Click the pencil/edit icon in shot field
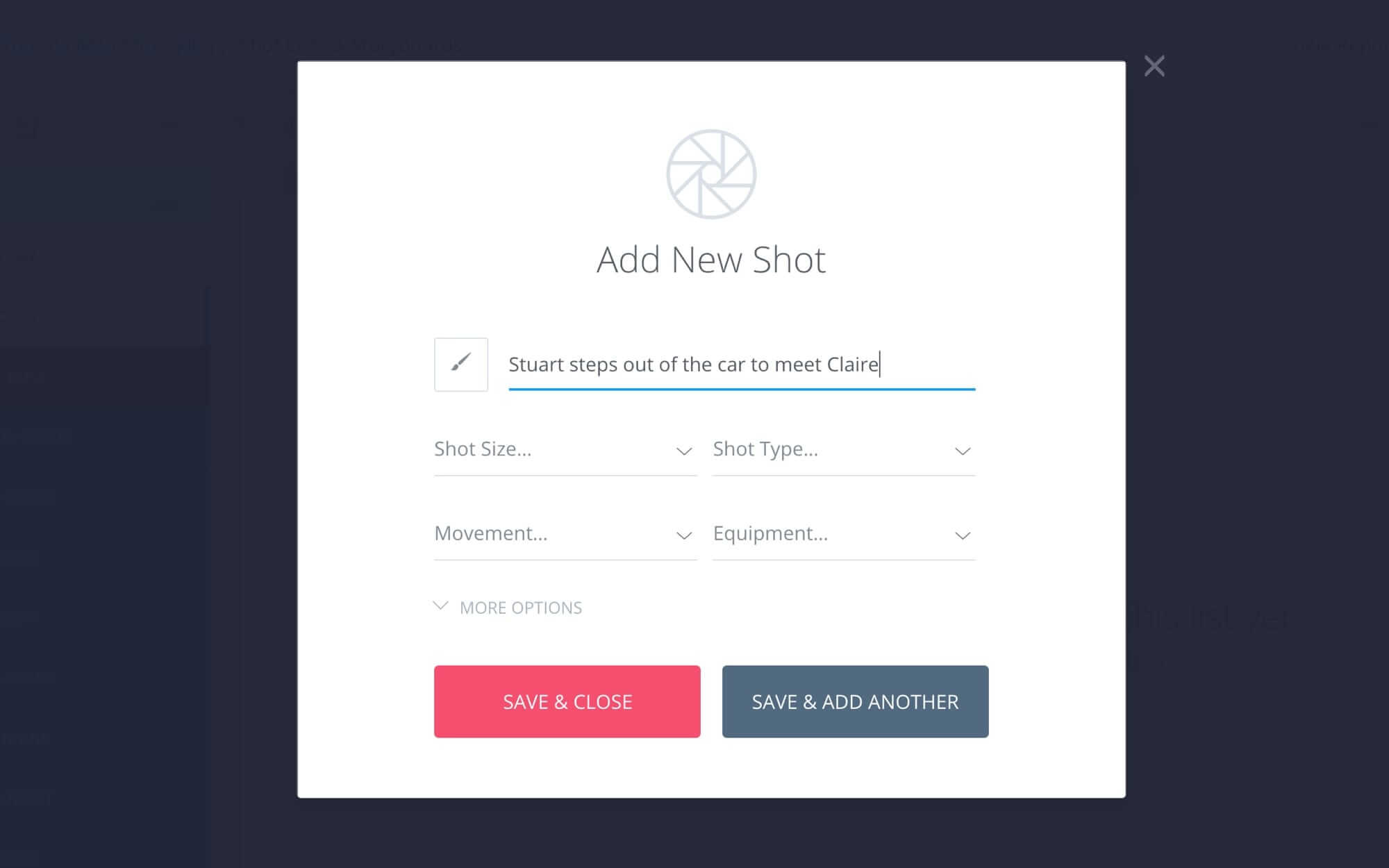 [460, 363]
